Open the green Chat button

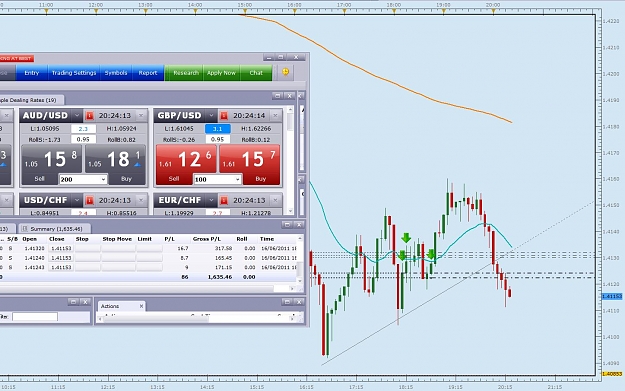(x=256, y=73)
